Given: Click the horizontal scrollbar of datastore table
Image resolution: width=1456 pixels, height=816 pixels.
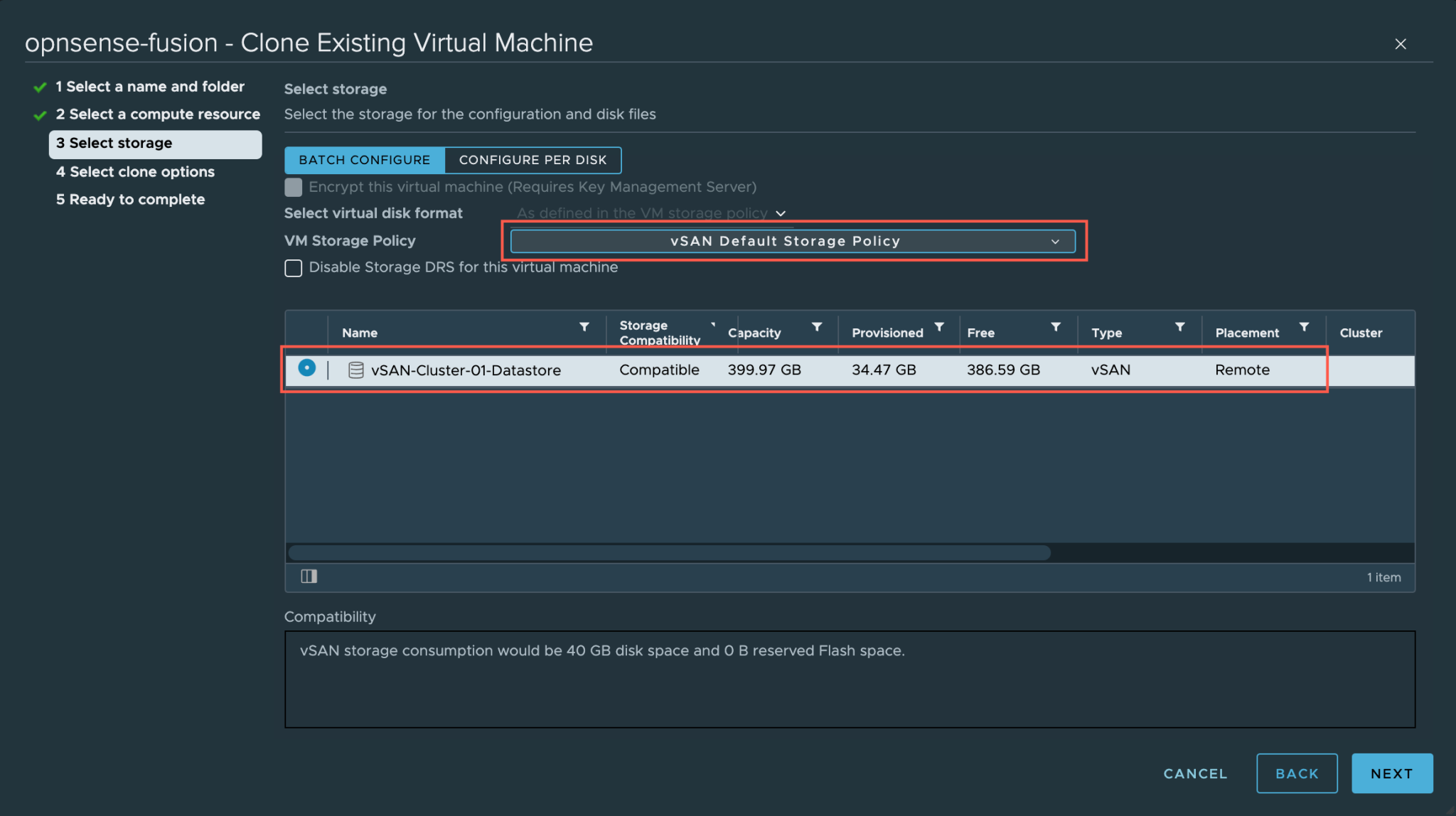Looking at the screenshot, I should click(669, 553).
